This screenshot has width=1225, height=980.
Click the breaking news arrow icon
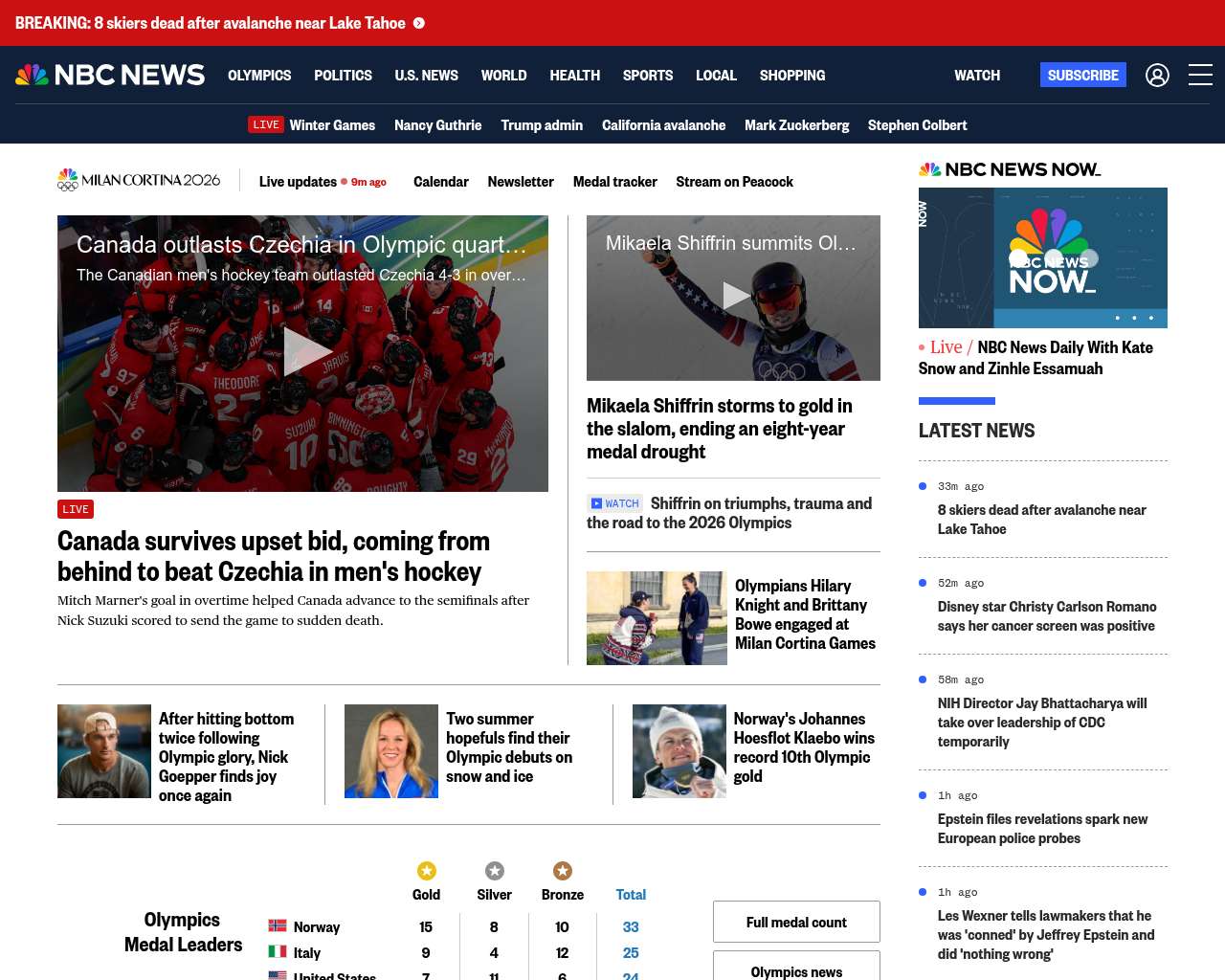pyautogui.click(x=419, y=23)
